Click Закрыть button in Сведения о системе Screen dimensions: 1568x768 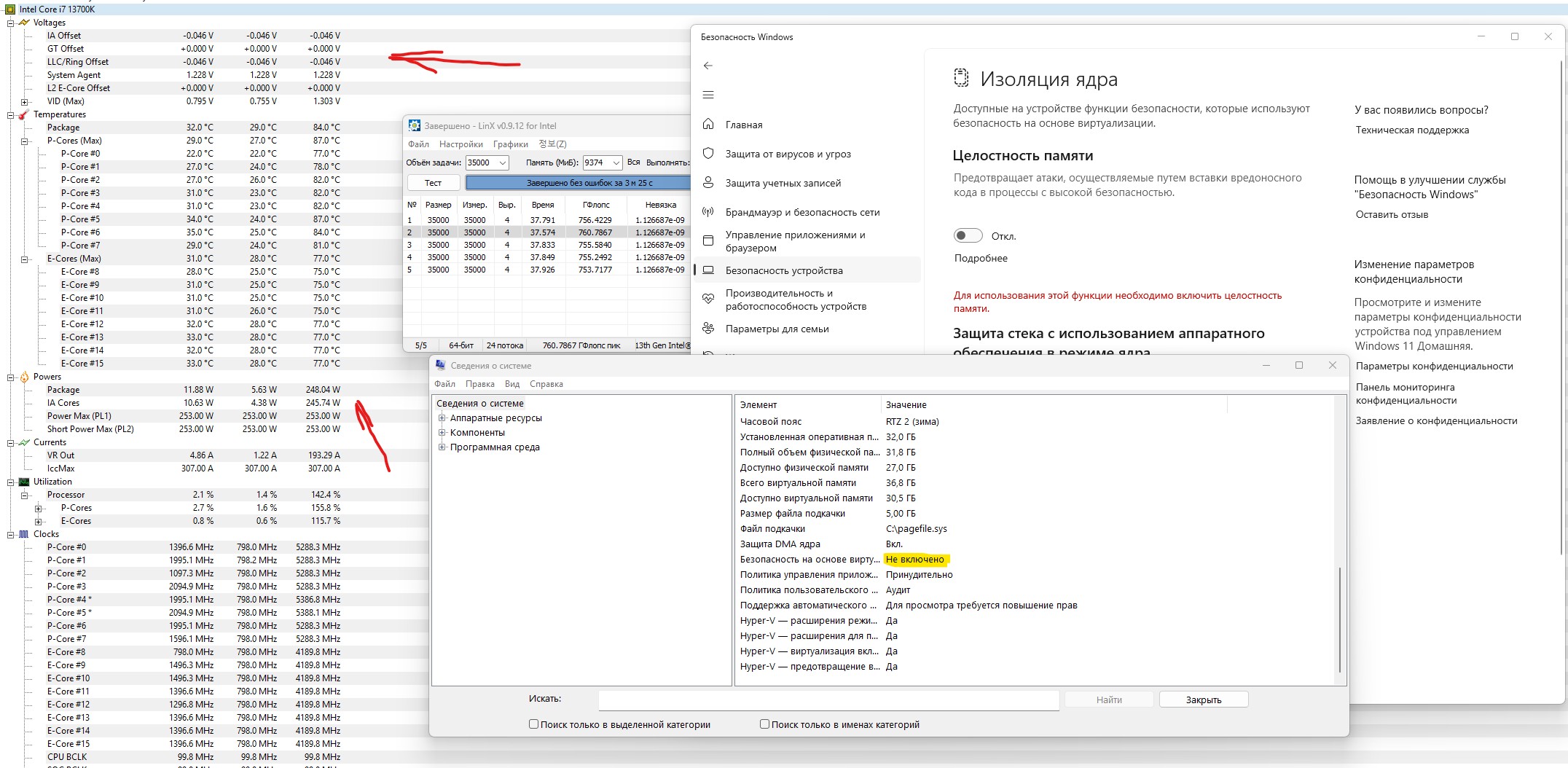coord(1204,700)
